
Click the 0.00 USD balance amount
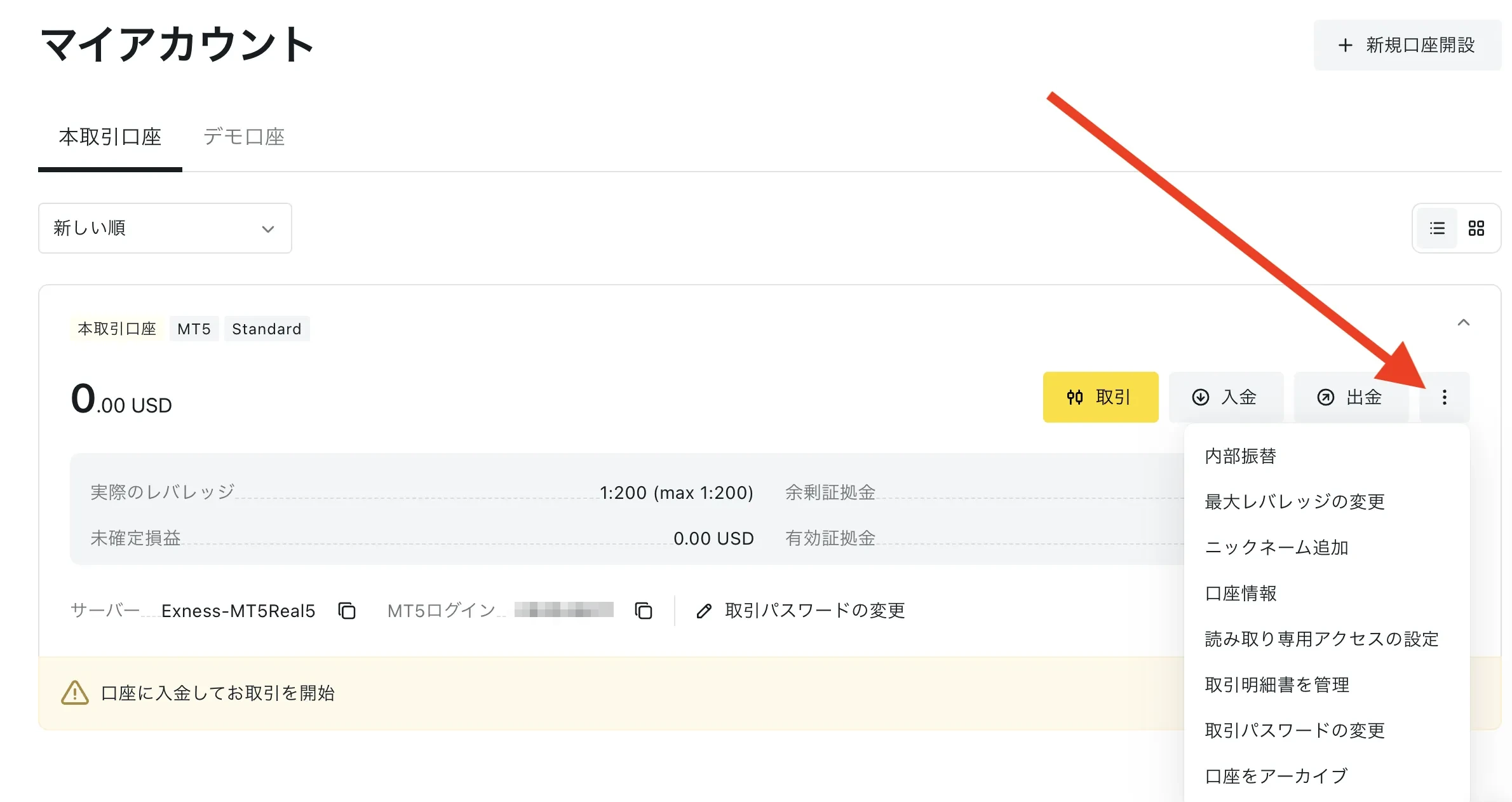[x=121, y=399]
